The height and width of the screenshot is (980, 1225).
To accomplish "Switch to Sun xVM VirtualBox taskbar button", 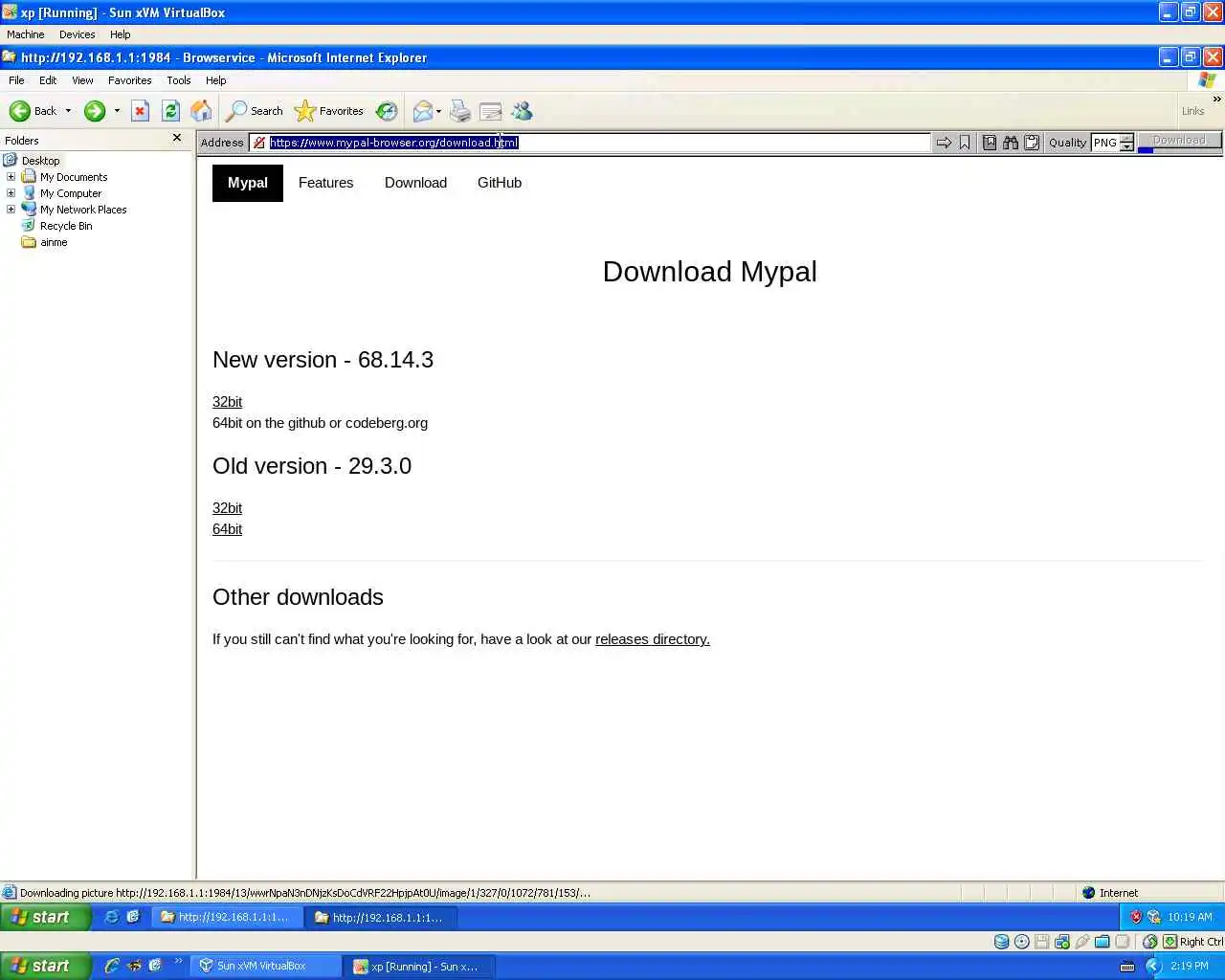I will pyautogui.click(x=265, y=966).
